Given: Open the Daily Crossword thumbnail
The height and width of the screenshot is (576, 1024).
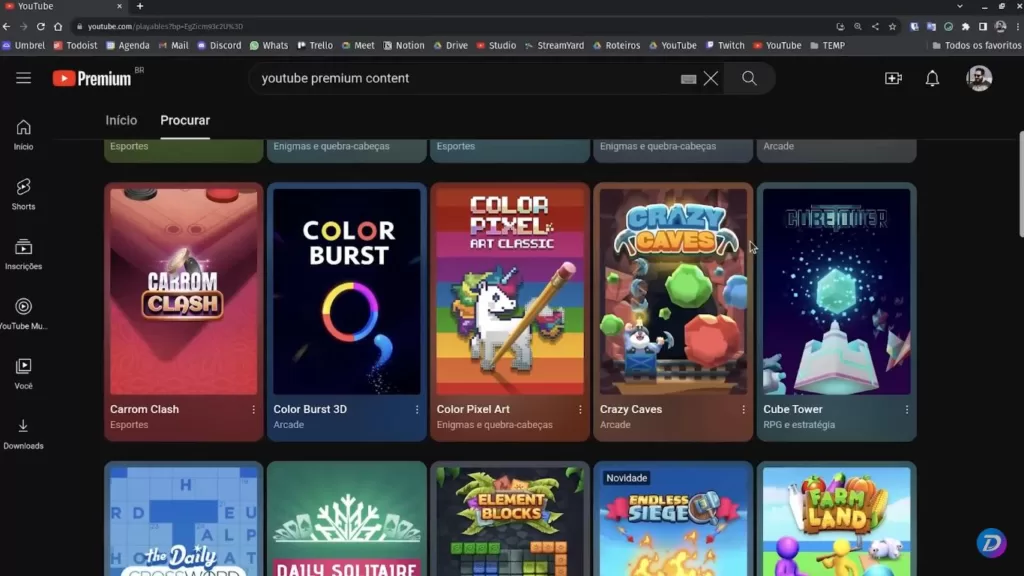Looking at the screenshot, I should tap(184, 521).
